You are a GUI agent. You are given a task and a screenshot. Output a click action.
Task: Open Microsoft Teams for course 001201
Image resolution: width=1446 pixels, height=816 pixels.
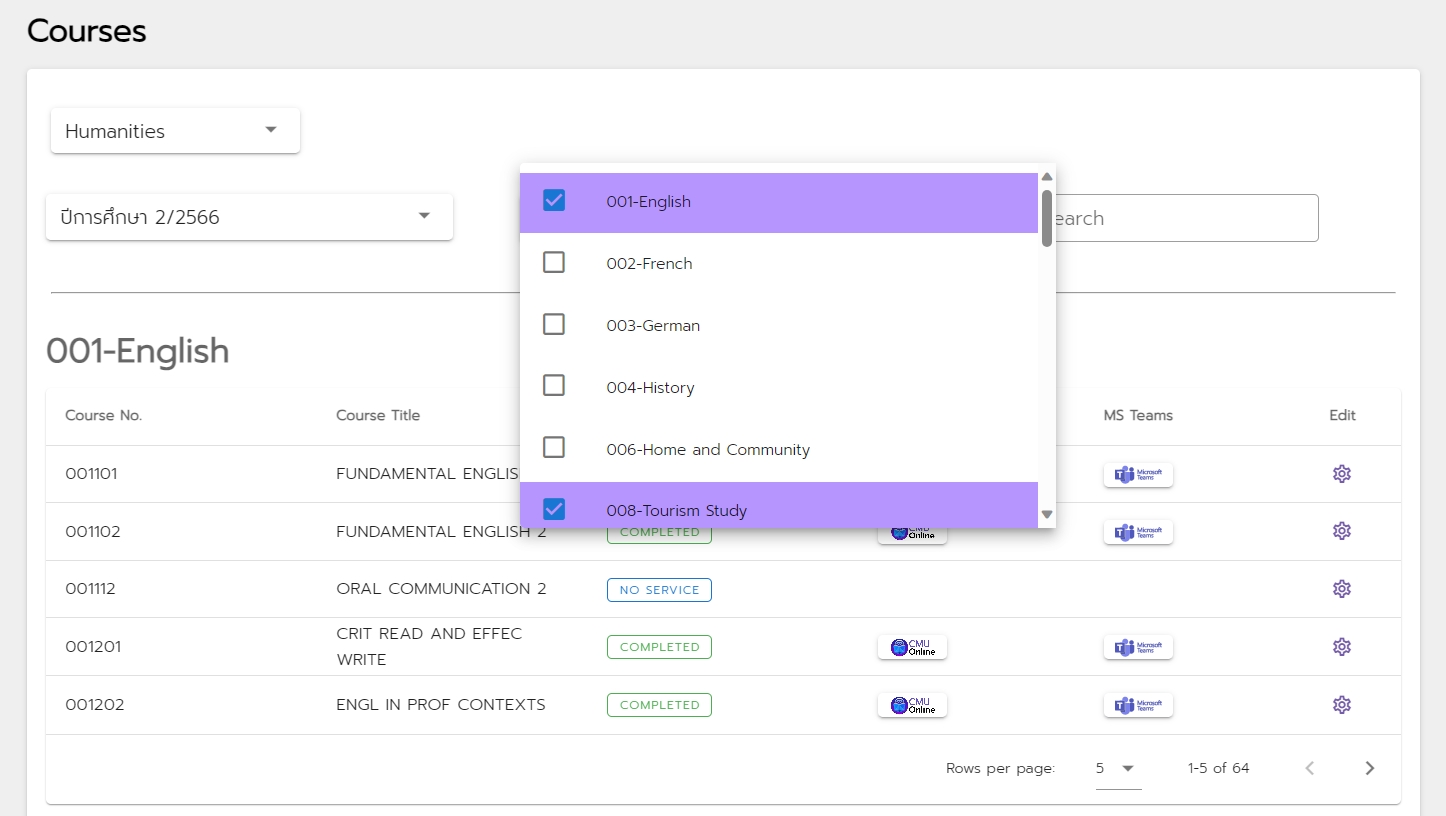[x=1138, y=647]
